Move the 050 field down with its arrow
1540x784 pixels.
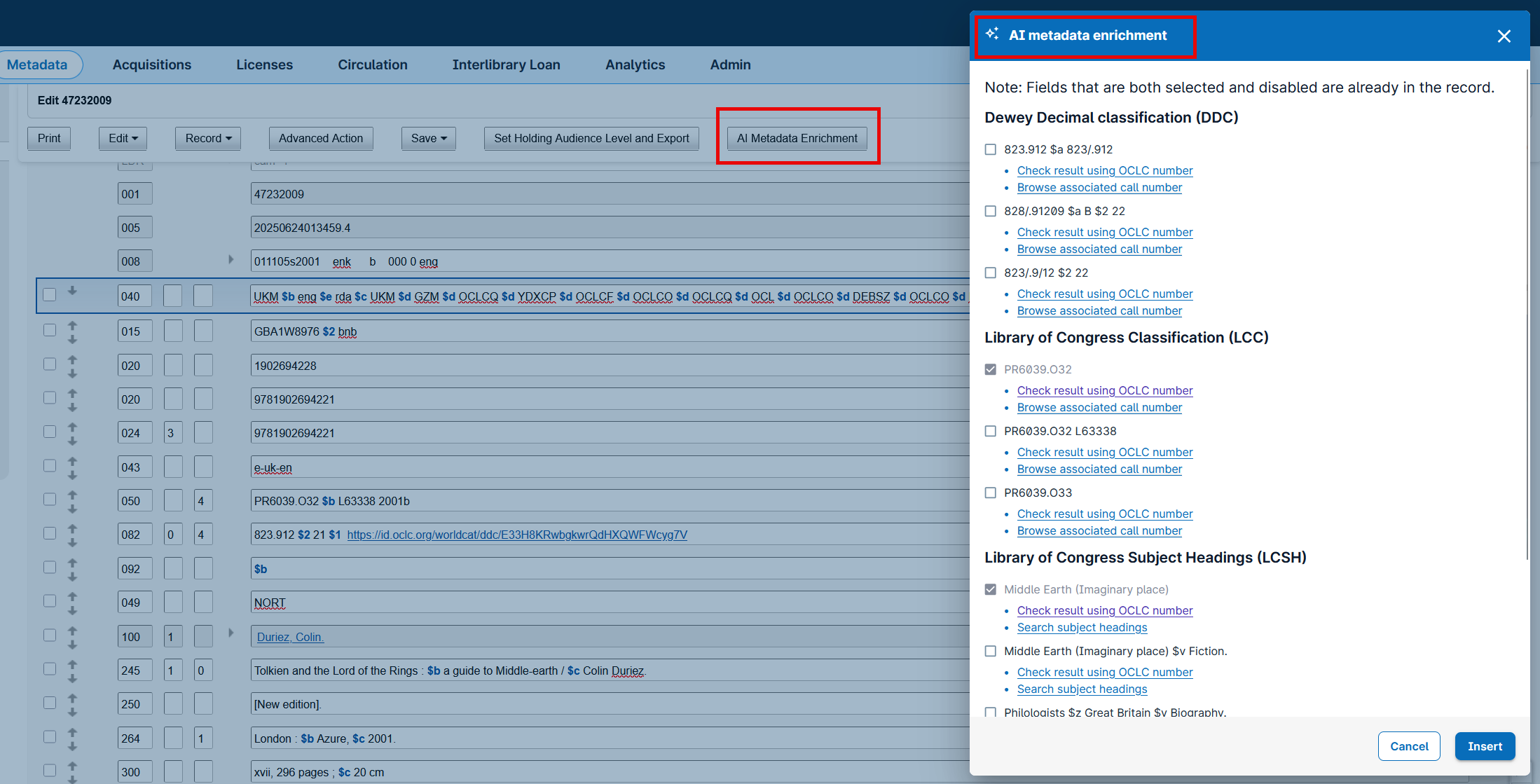tap(72, 509)
